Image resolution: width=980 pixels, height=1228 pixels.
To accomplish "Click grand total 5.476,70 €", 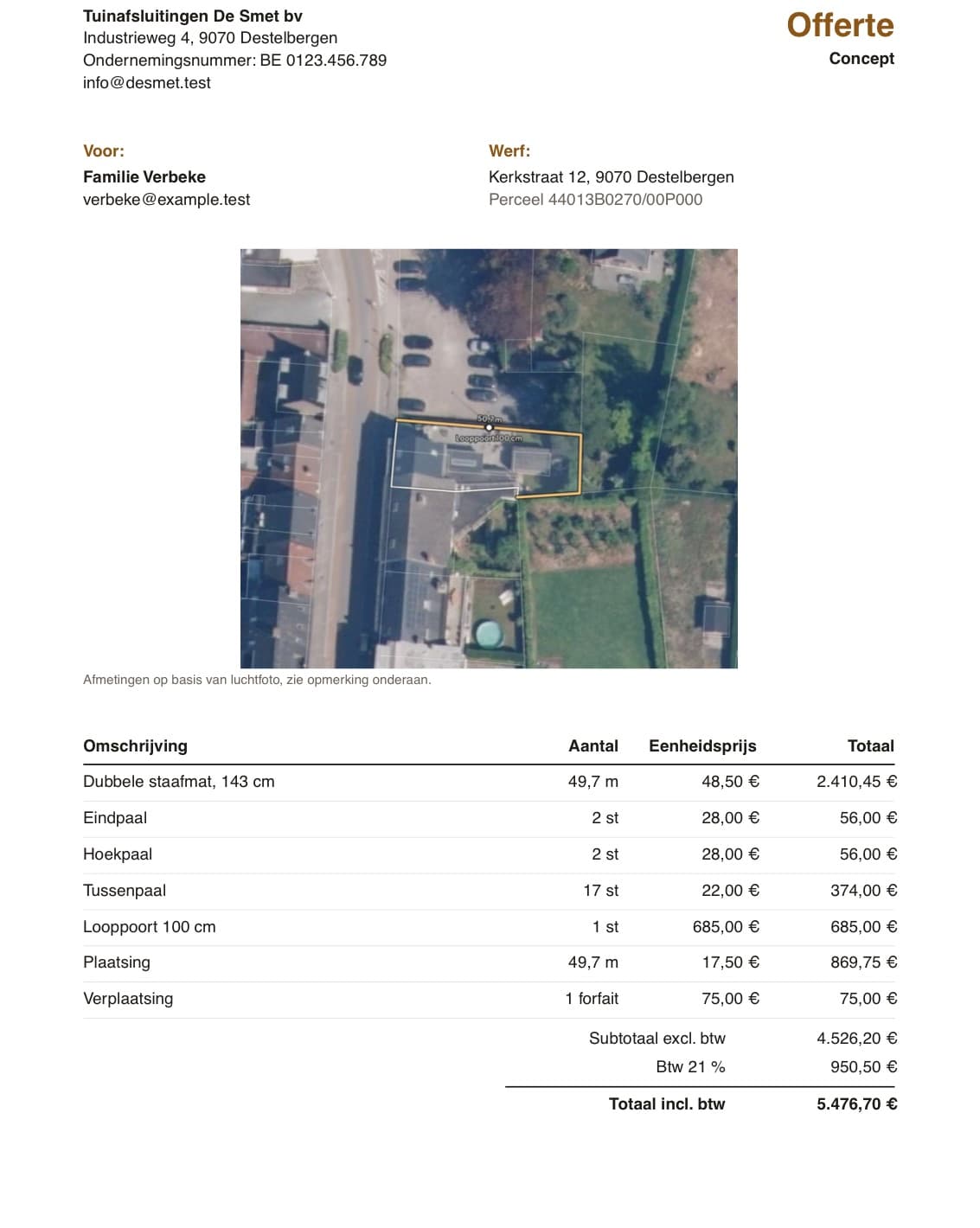I will (x=857, y=1104).
